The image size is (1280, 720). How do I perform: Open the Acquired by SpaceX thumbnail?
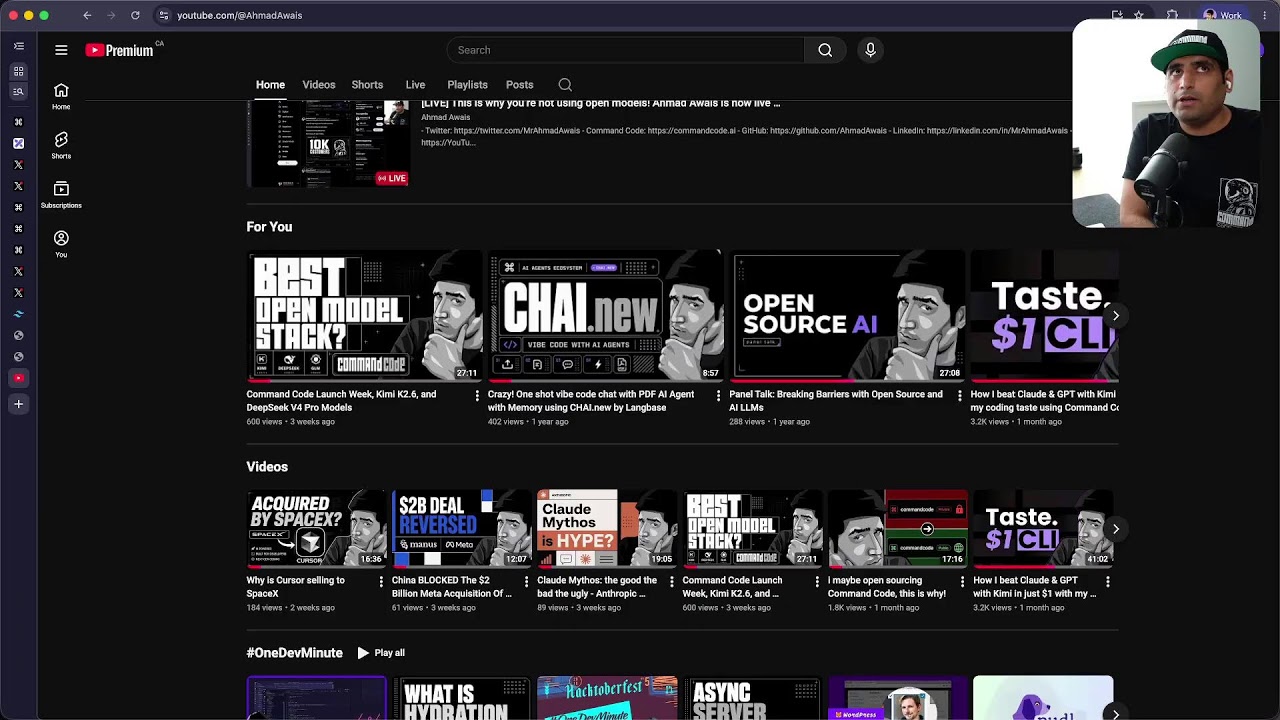(316, 529)
